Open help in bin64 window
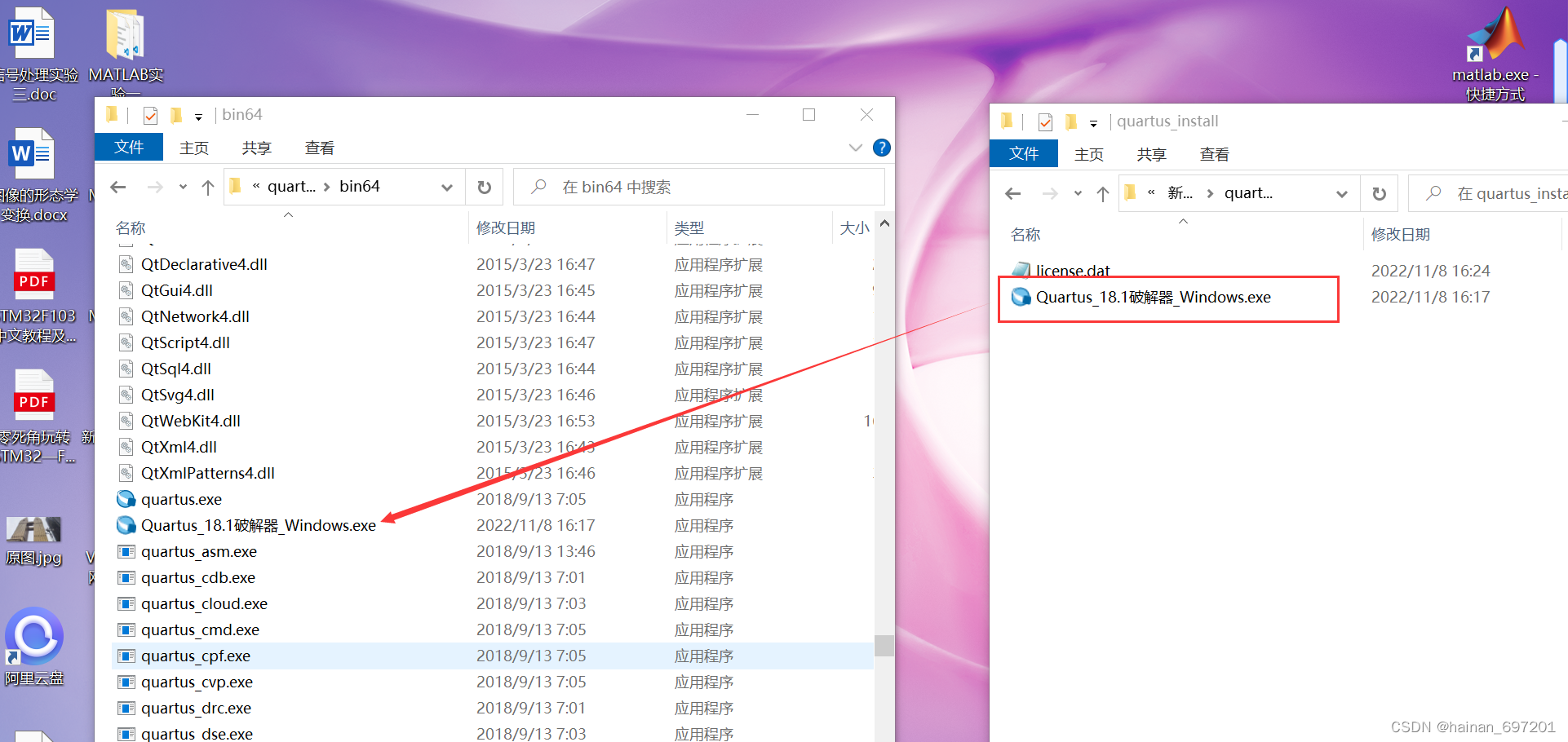 pyautogui.click(x=882, y=148)
